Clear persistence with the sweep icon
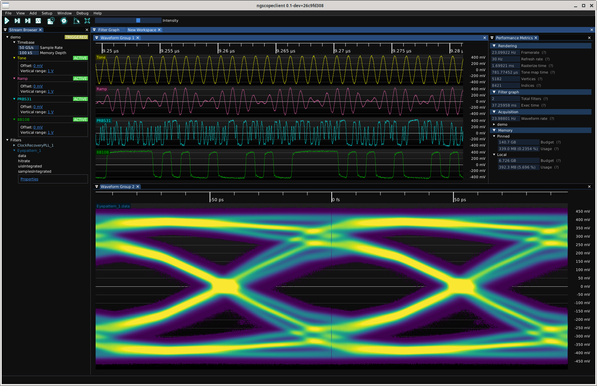597x386 pixels. click(77, 21)
